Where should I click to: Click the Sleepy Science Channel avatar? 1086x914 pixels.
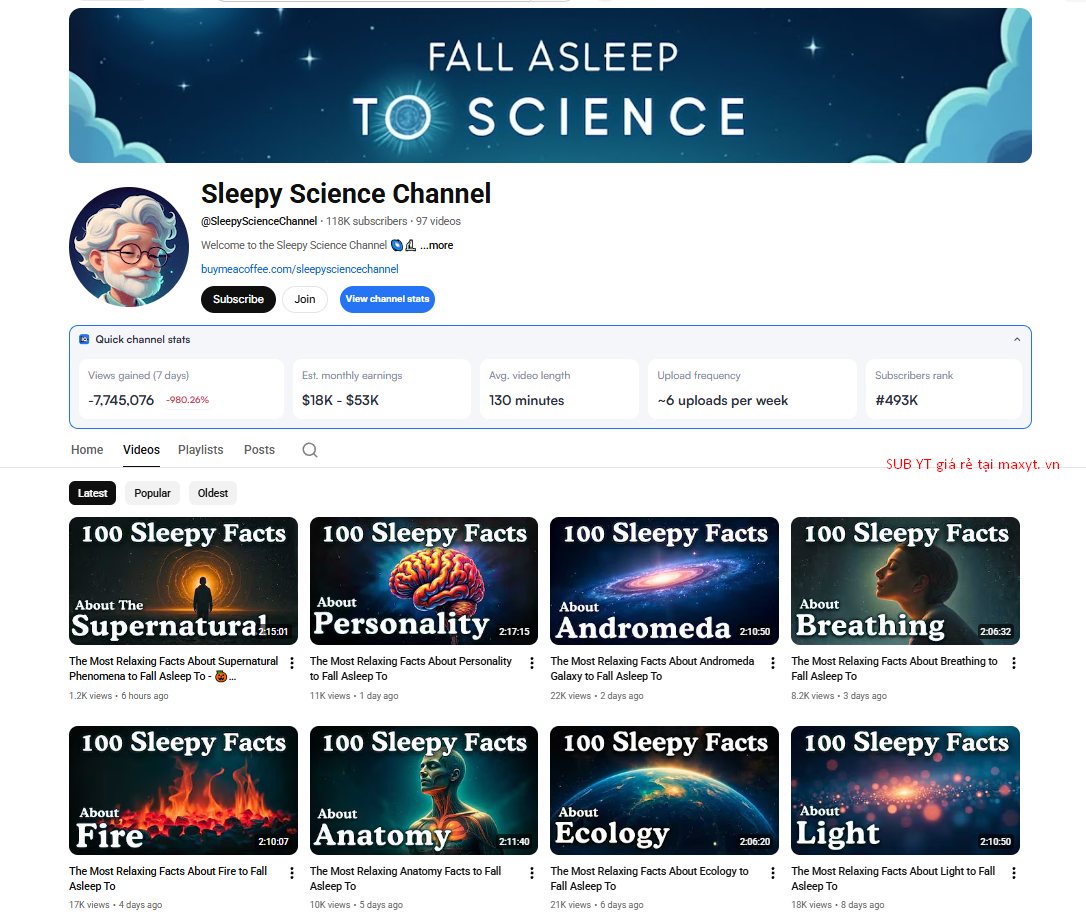[x=129, y=247]
